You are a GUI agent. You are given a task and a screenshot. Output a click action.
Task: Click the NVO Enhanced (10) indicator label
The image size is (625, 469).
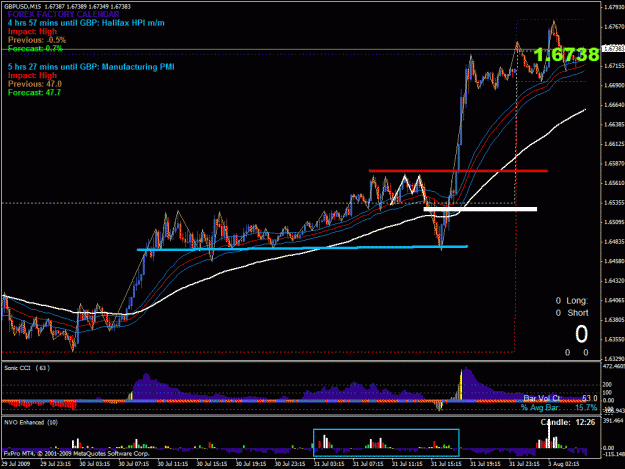click(x=31, y=423)
